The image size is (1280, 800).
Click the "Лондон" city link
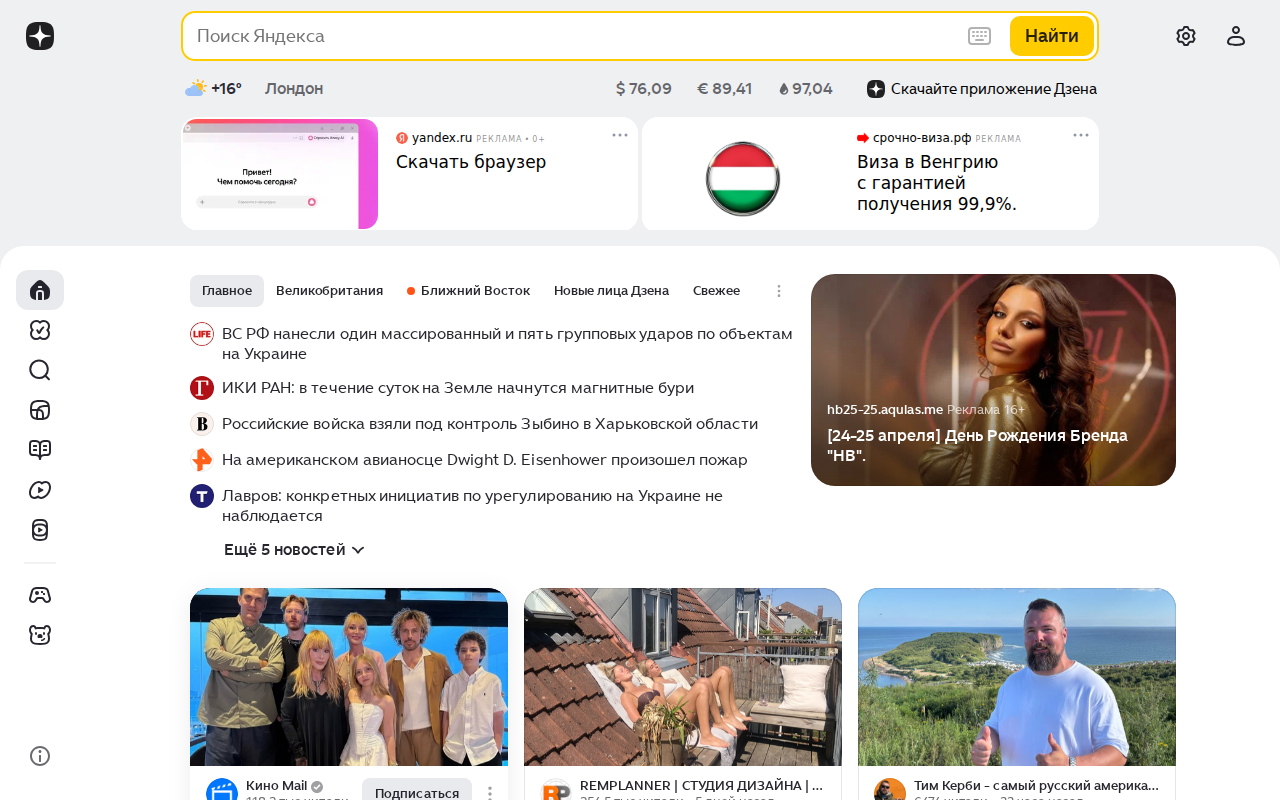tap(294, 88)
